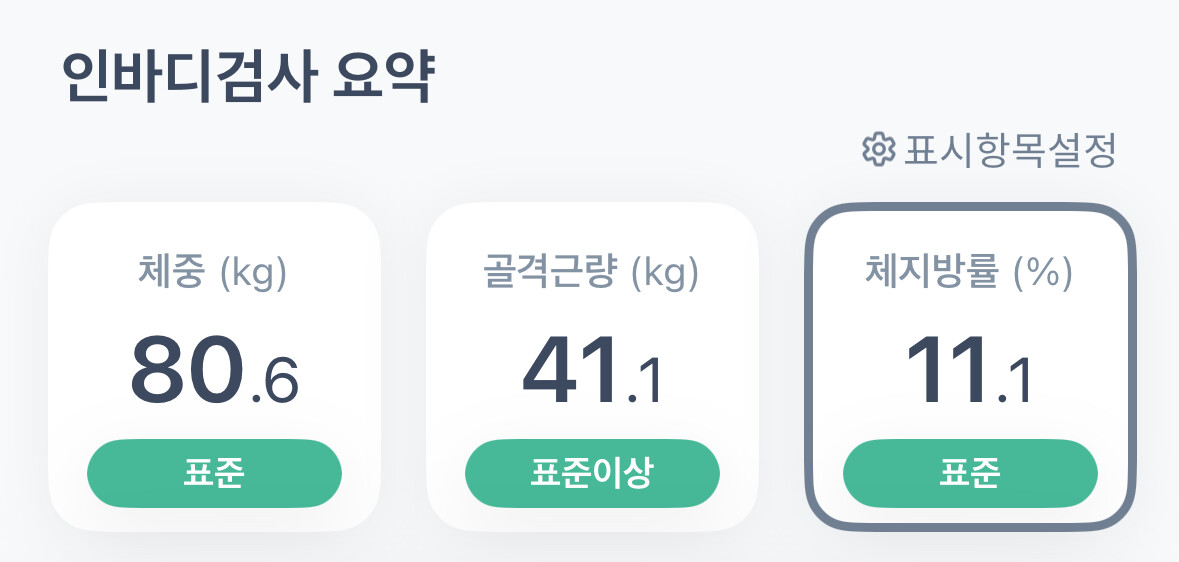The height and width of the screenshot is (562, 1179).
Task: Select the 체지방률 label in the highlighted card
Action: 932,273
